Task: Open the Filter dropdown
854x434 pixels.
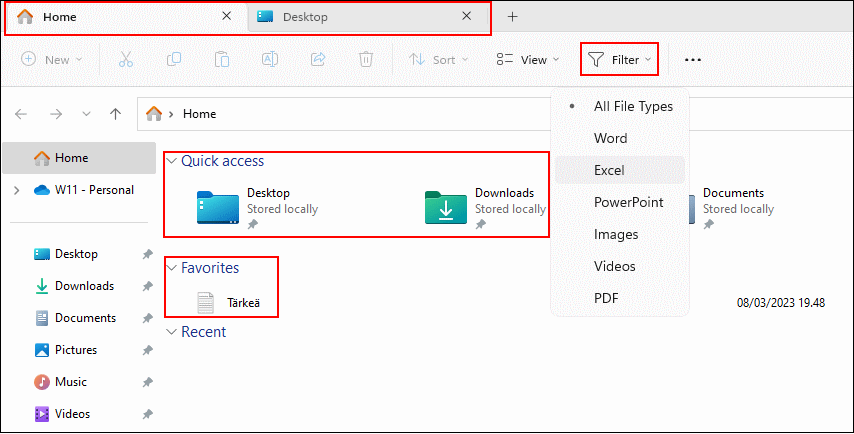Action: click(619, 59)
